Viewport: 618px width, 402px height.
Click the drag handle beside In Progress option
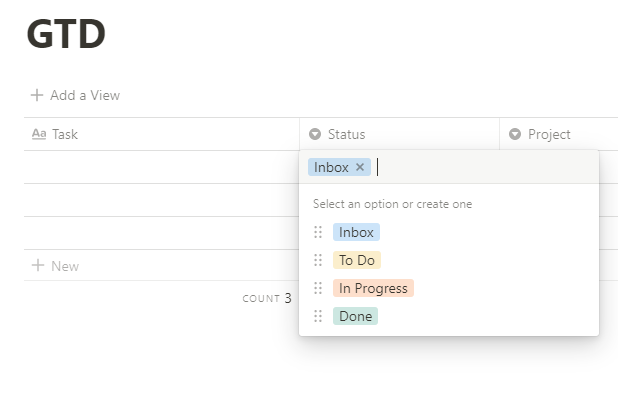click(318, 288)
